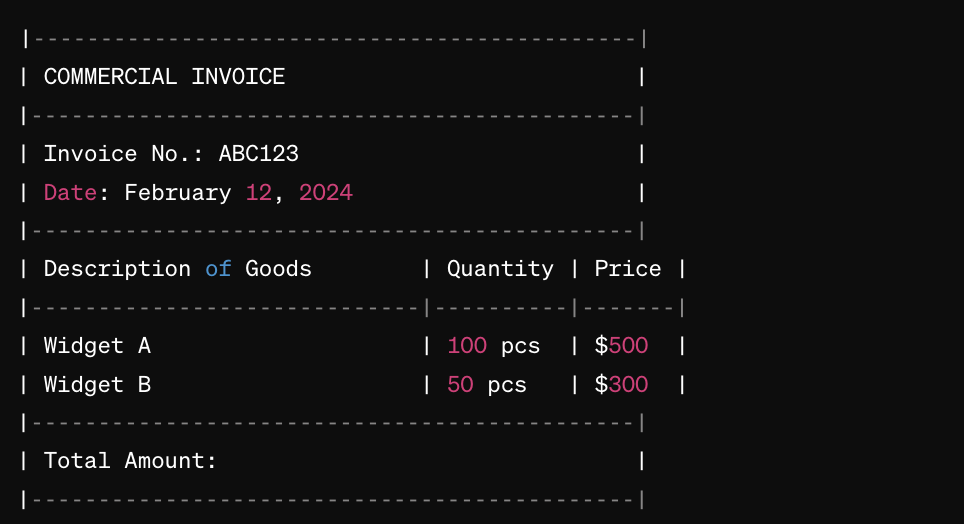
Task: Click the Widget B row label
Action: 97,385
